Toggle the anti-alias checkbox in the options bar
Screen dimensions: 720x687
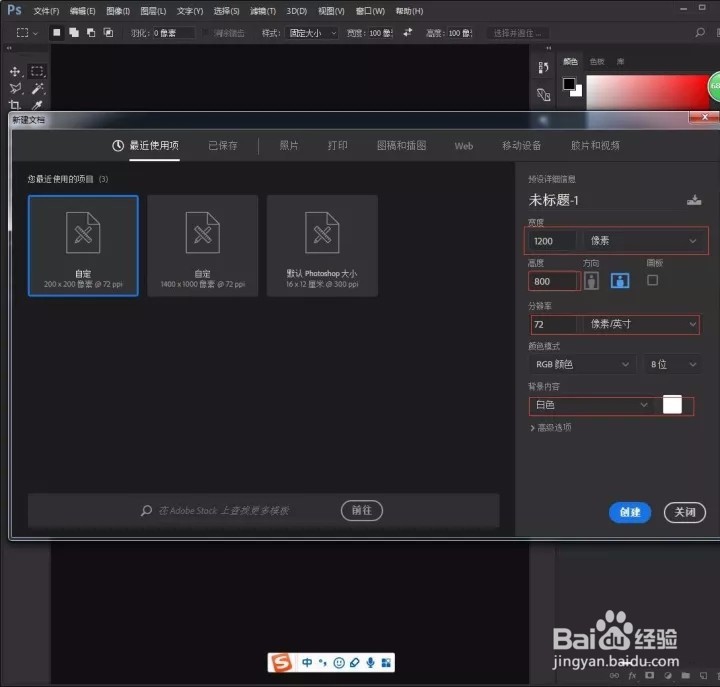(205, 33)
